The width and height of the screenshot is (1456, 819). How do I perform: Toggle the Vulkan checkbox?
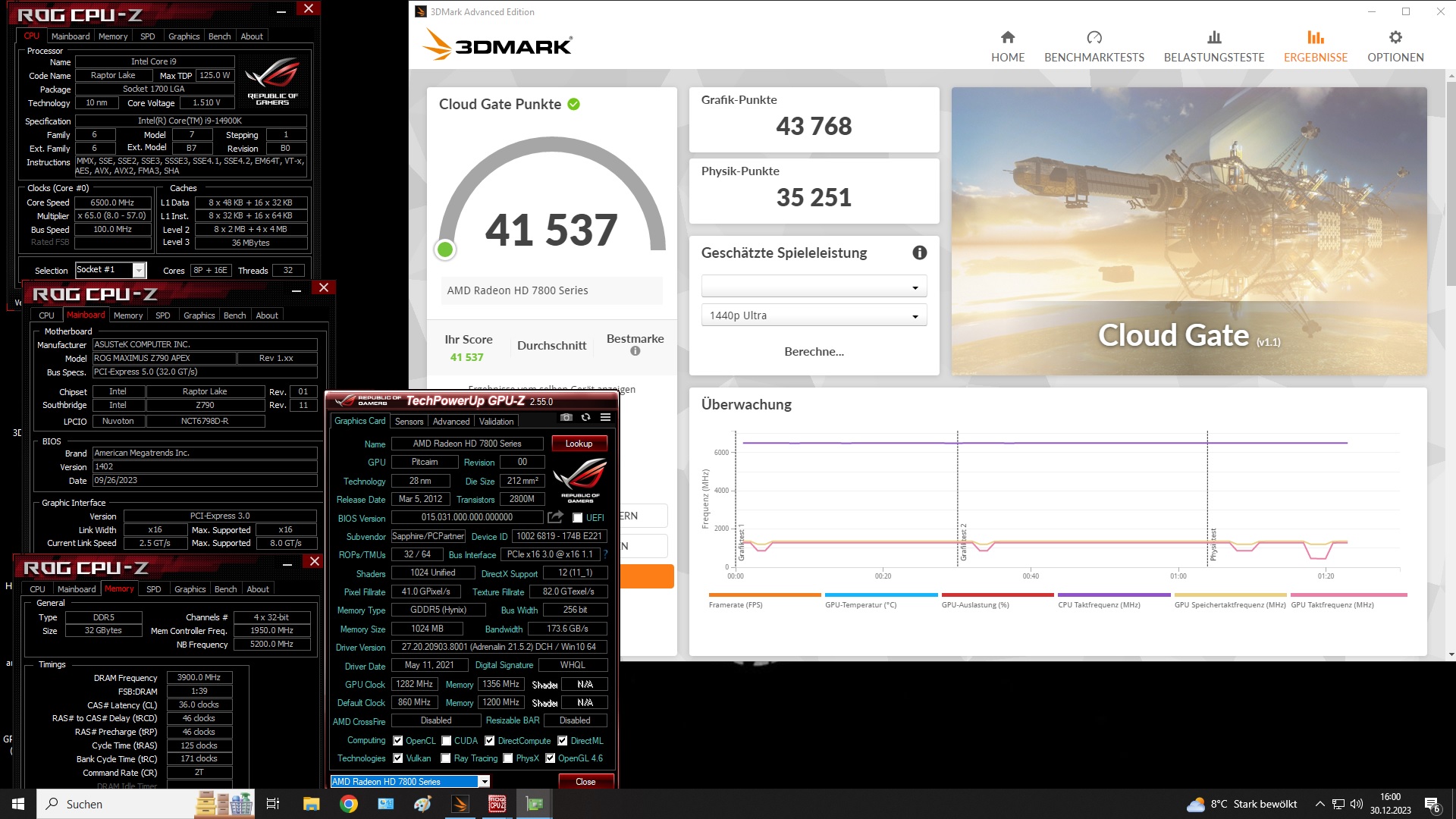point(398,758)
